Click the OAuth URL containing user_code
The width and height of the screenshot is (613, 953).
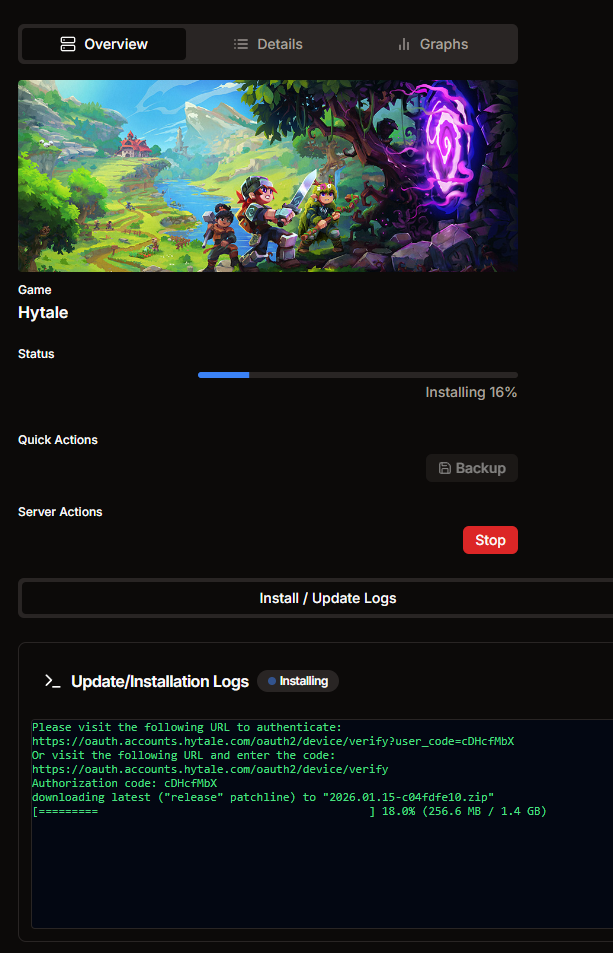(273, 741)
